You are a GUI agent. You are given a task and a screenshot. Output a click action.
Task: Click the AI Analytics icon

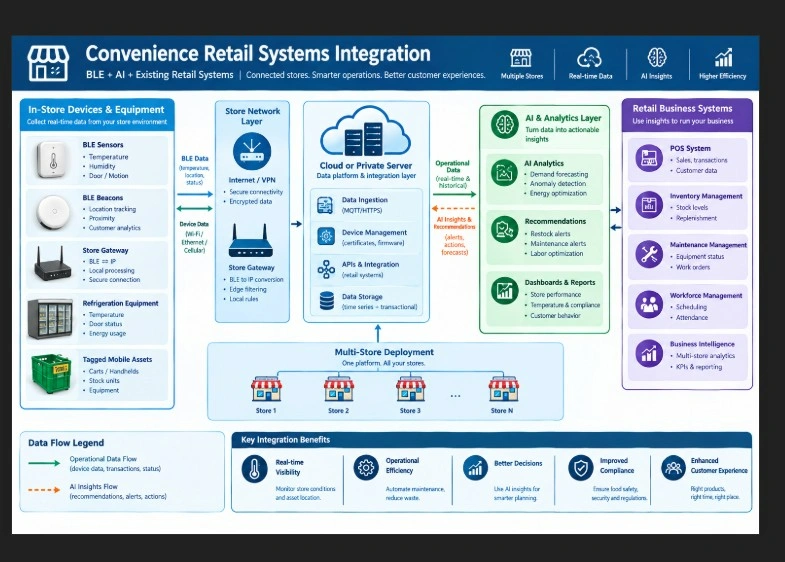point(504,173)
